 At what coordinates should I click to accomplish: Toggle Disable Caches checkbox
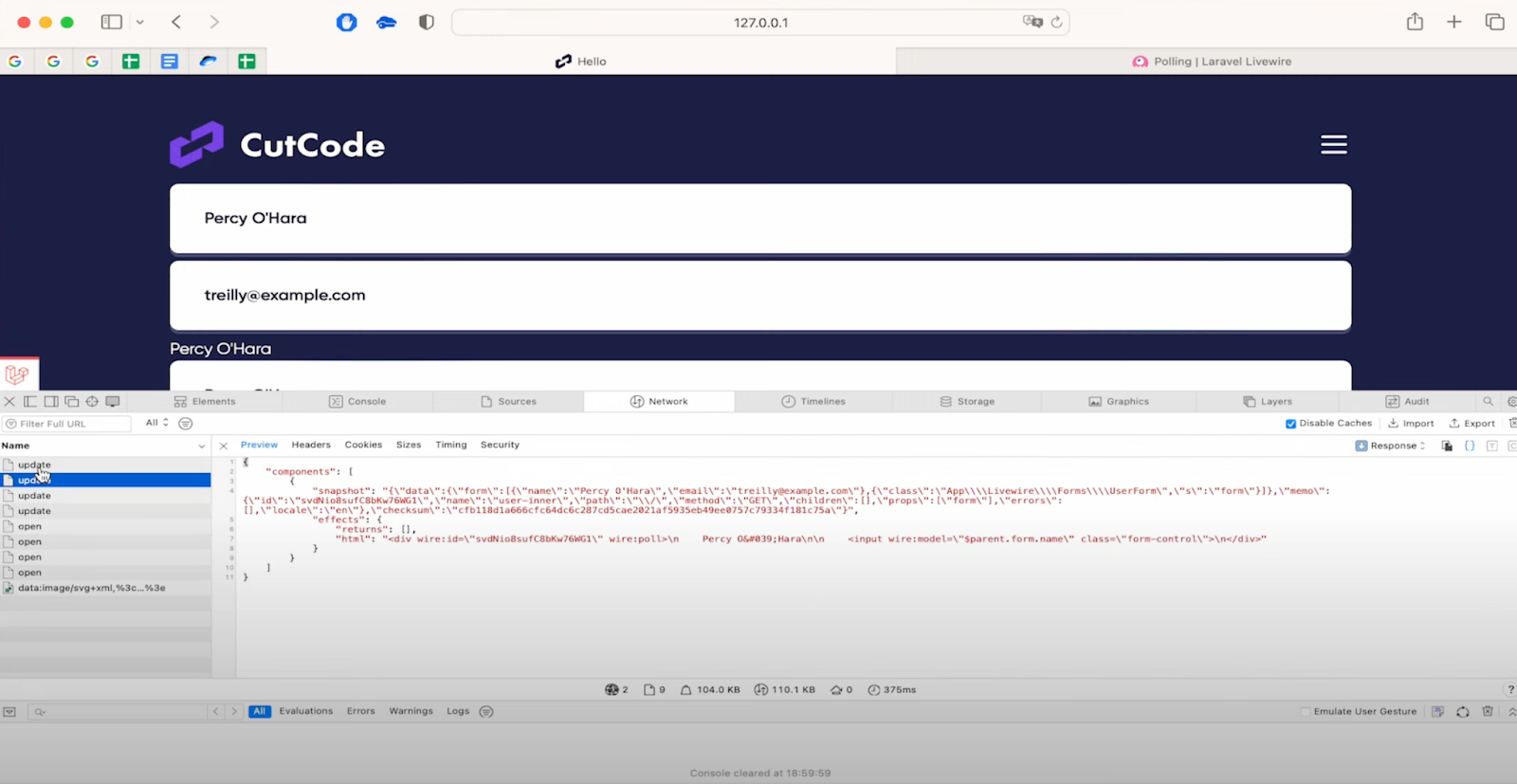click(x=1290, y=424)
